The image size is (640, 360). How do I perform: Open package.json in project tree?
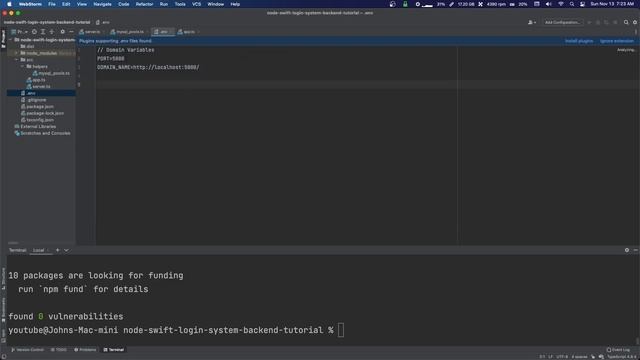tap(37, 107)
